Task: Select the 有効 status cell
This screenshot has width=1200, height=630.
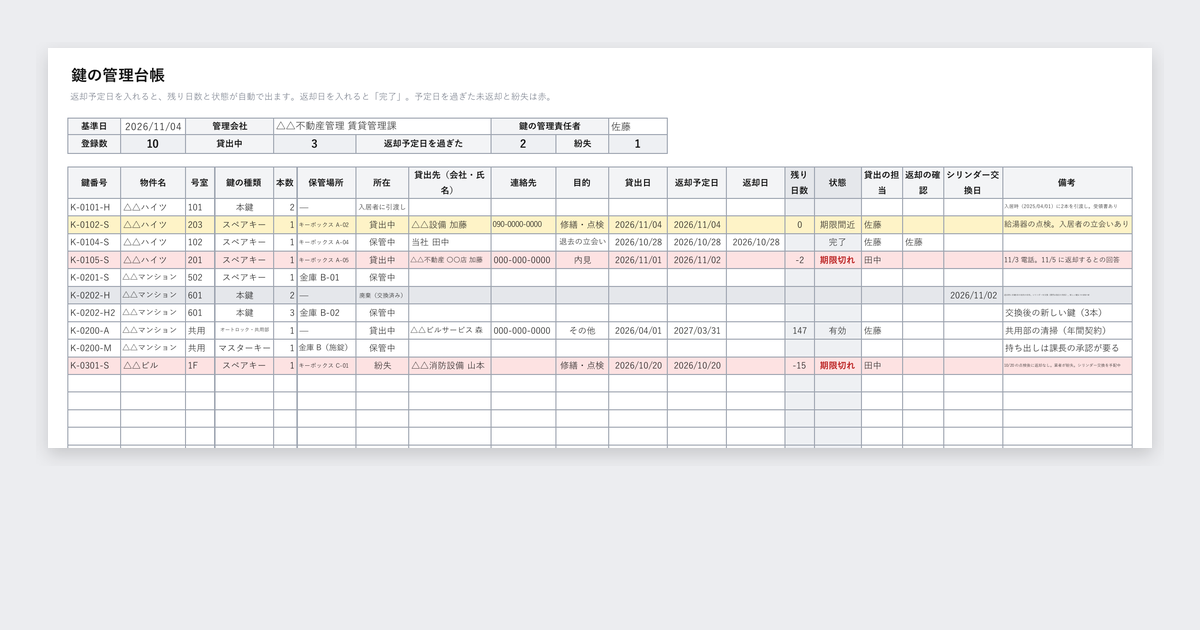Action: point(838,330)
